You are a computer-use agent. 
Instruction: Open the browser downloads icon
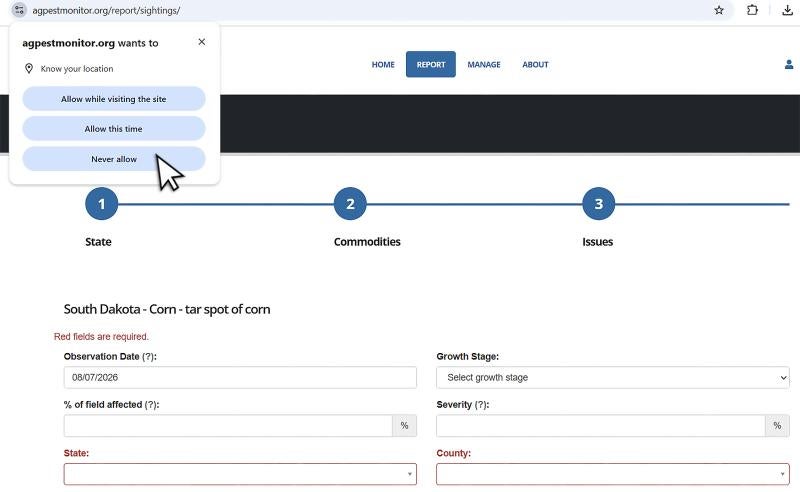787,10
